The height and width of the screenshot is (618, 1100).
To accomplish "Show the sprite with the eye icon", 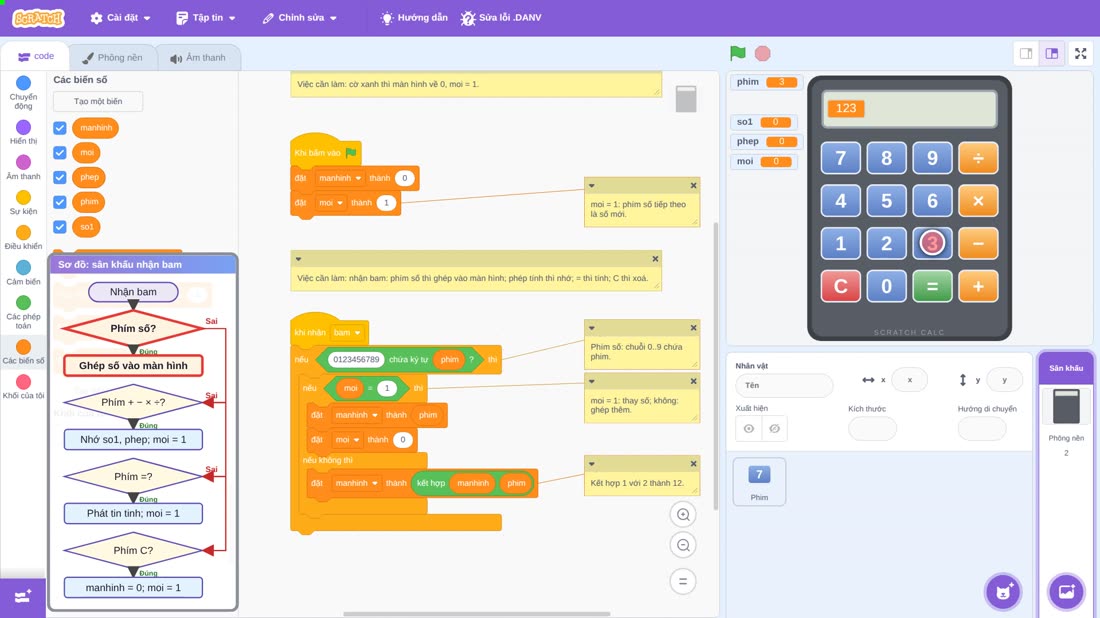I will pyautogui.click(x=749, y=429).
